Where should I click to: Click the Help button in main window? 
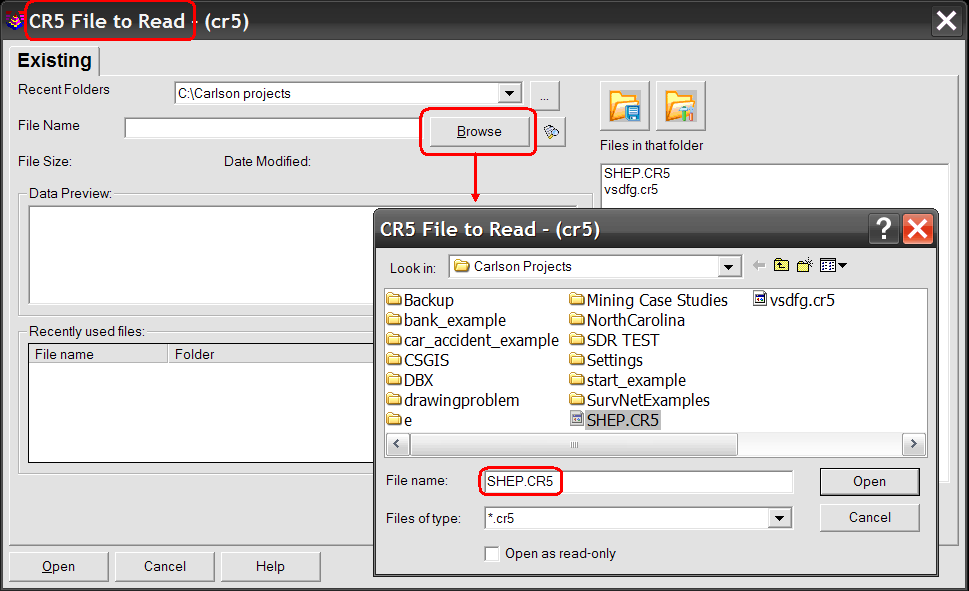271,566
